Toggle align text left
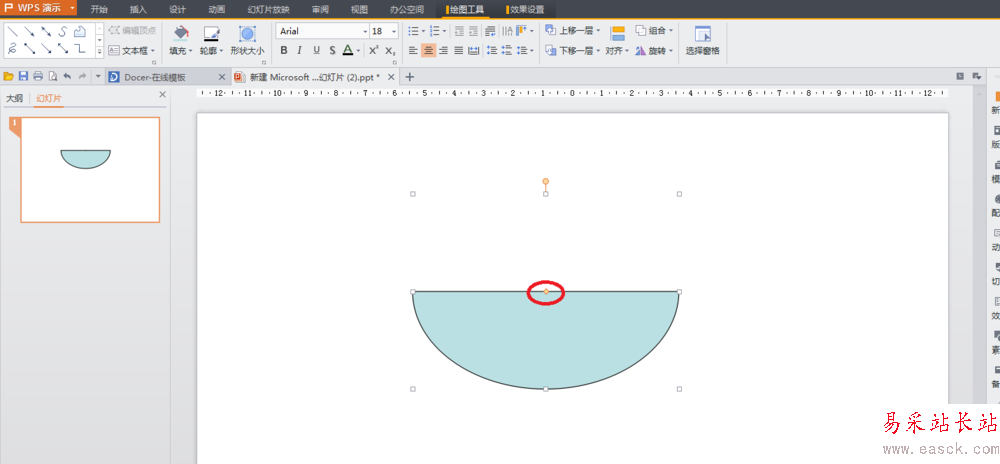 coord(413,50)
